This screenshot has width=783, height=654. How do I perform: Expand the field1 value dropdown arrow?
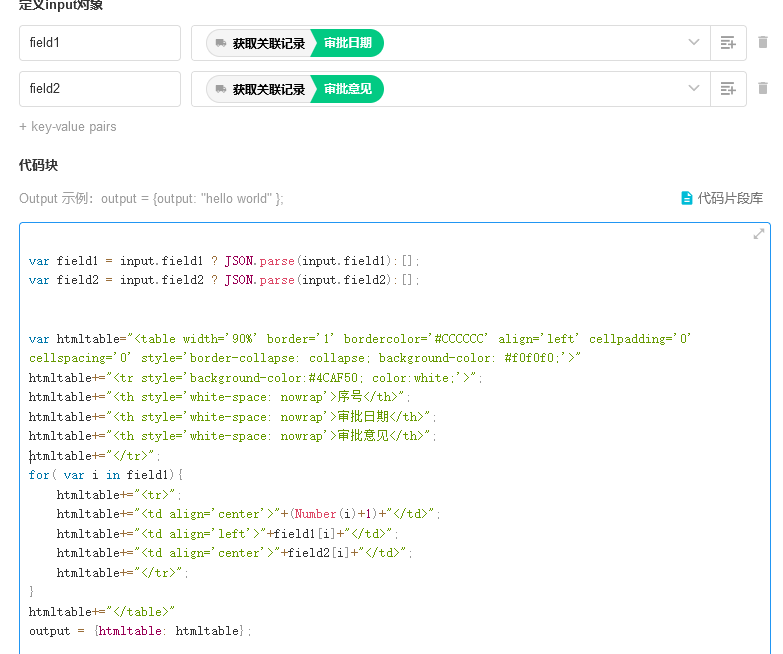coord(694,43)
